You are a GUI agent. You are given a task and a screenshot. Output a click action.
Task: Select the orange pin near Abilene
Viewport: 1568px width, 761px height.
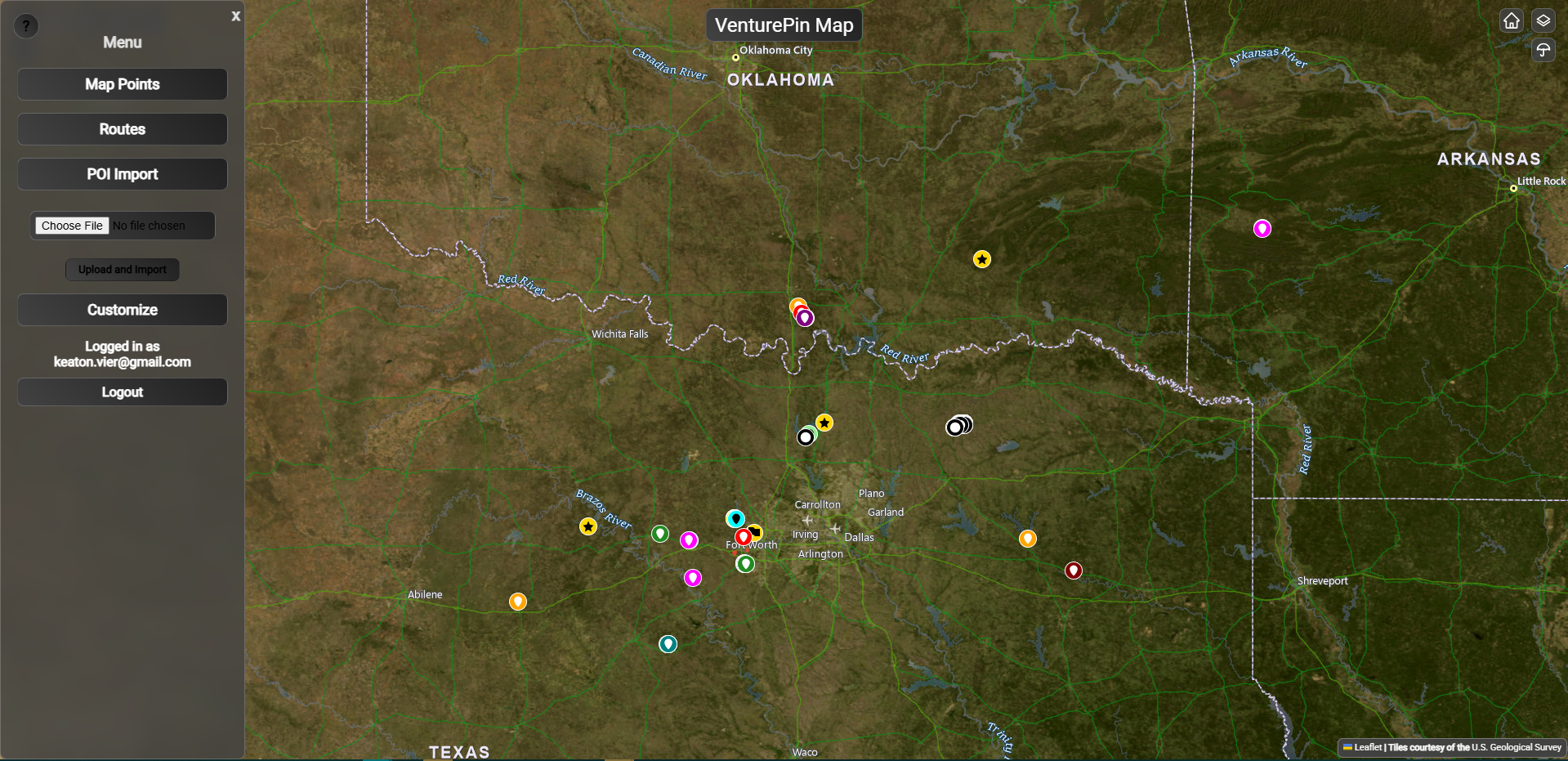coord(517,602)
